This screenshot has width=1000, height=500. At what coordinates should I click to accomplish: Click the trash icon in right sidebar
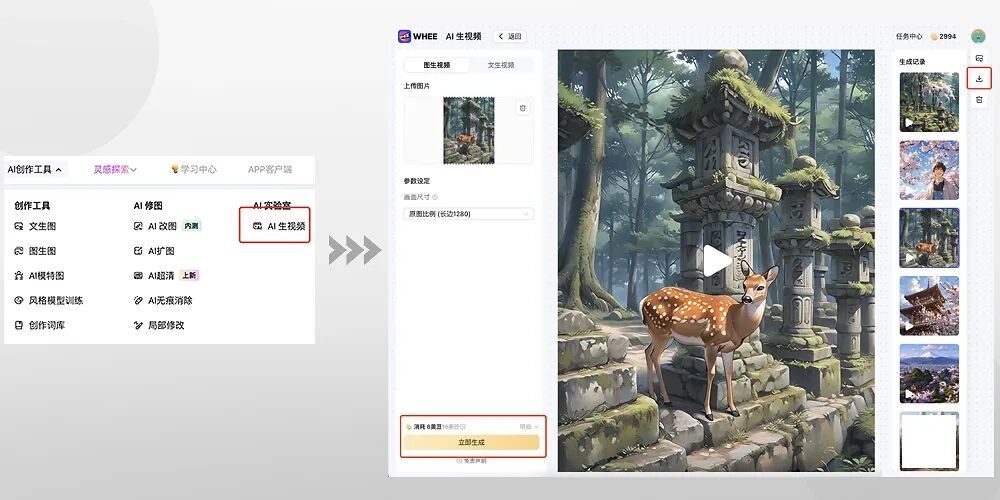[x=979, y=99]
